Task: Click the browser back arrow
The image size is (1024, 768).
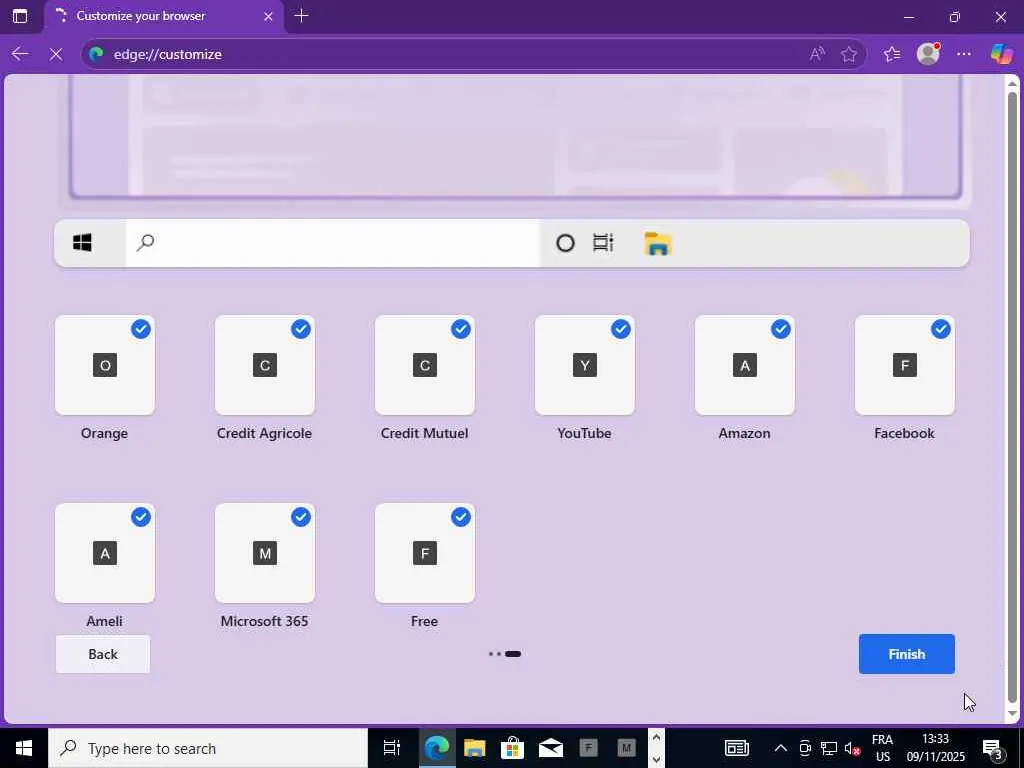Action: (20, 54)
